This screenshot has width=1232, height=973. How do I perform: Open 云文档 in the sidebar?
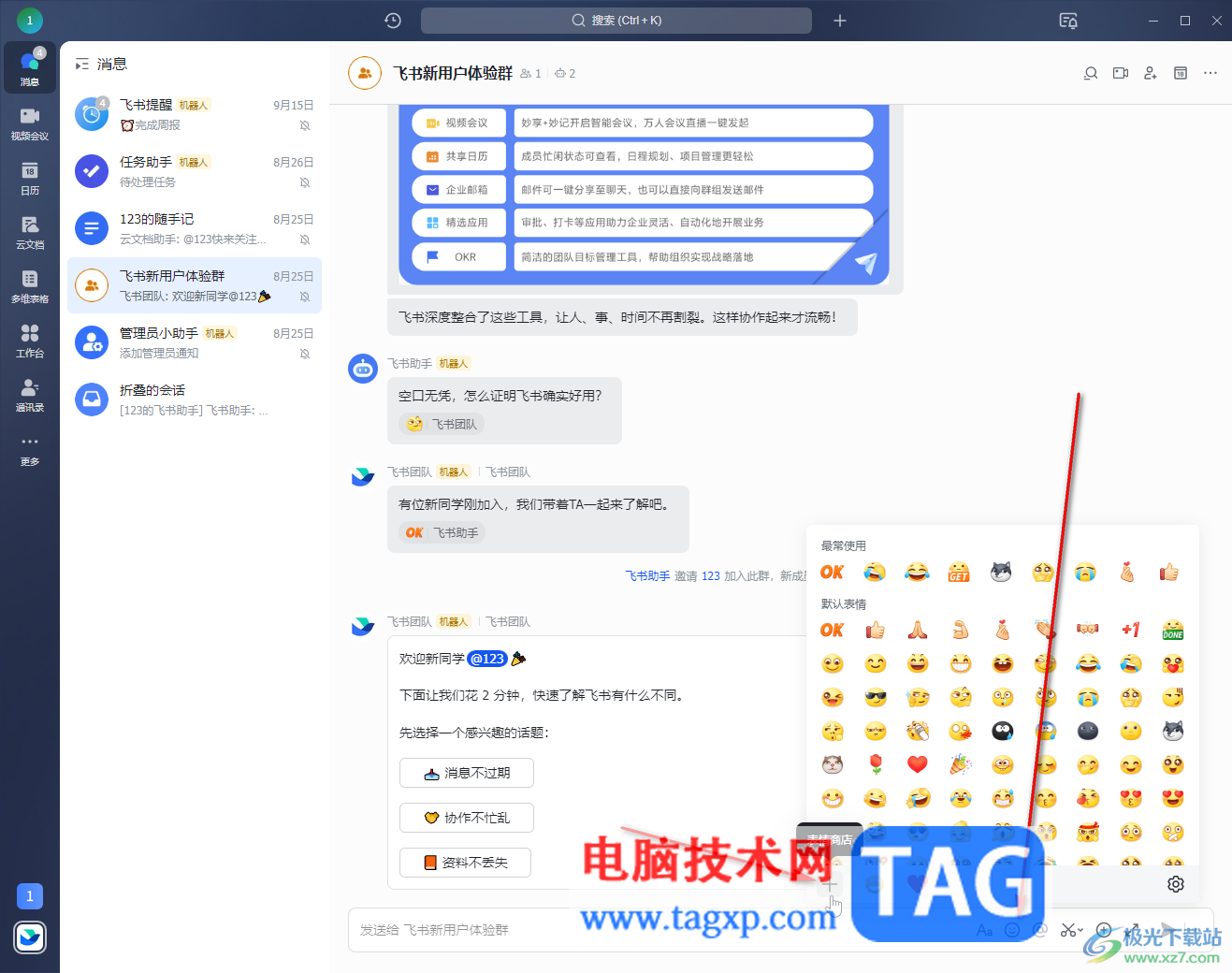coord(30,232)
